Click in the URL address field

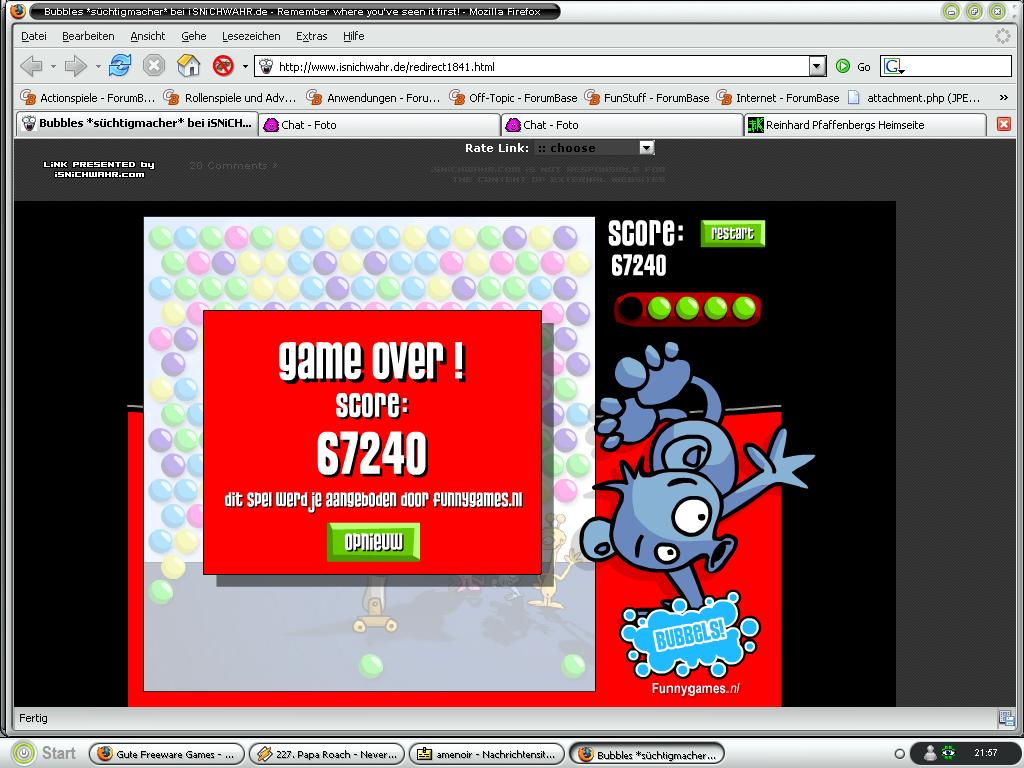pyautogui.click(x=542, y=67)
